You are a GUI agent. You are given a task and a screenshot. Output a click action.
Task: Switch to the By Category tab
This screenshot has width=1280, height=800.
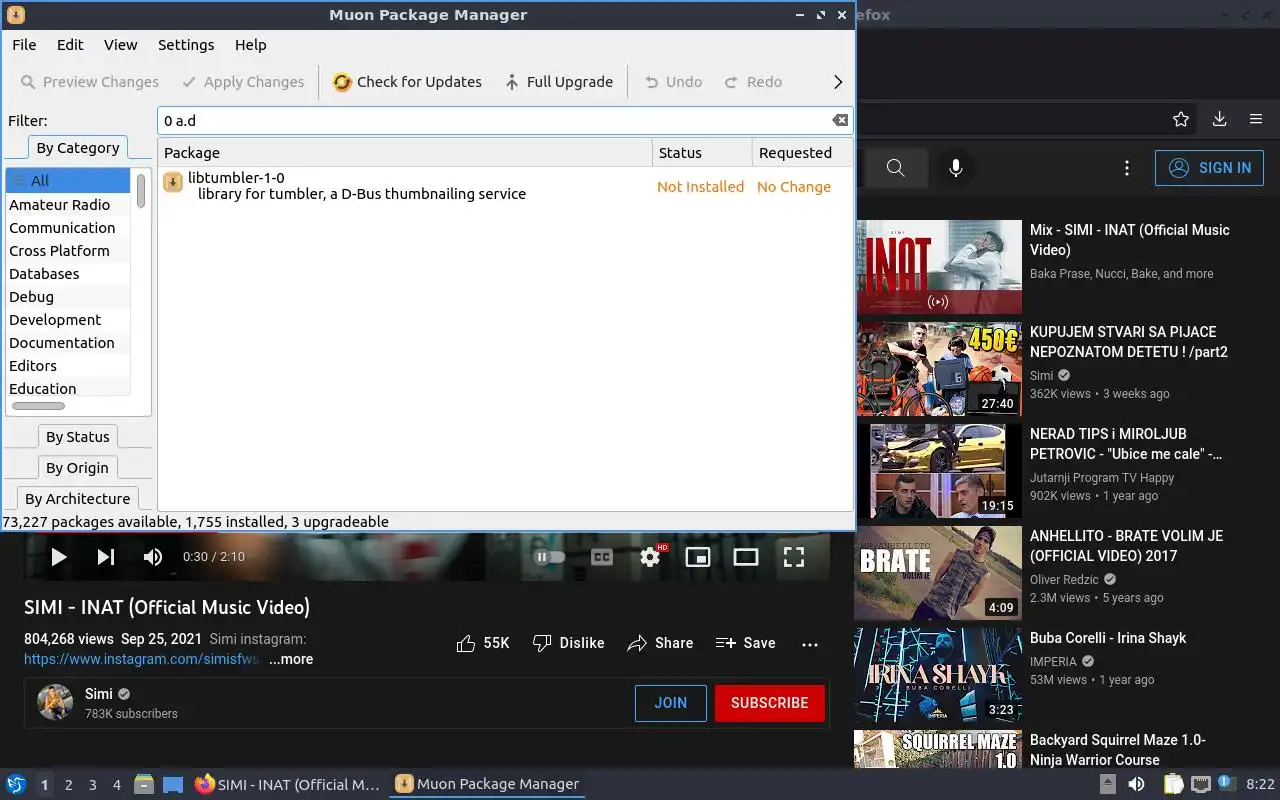point(77,148)
